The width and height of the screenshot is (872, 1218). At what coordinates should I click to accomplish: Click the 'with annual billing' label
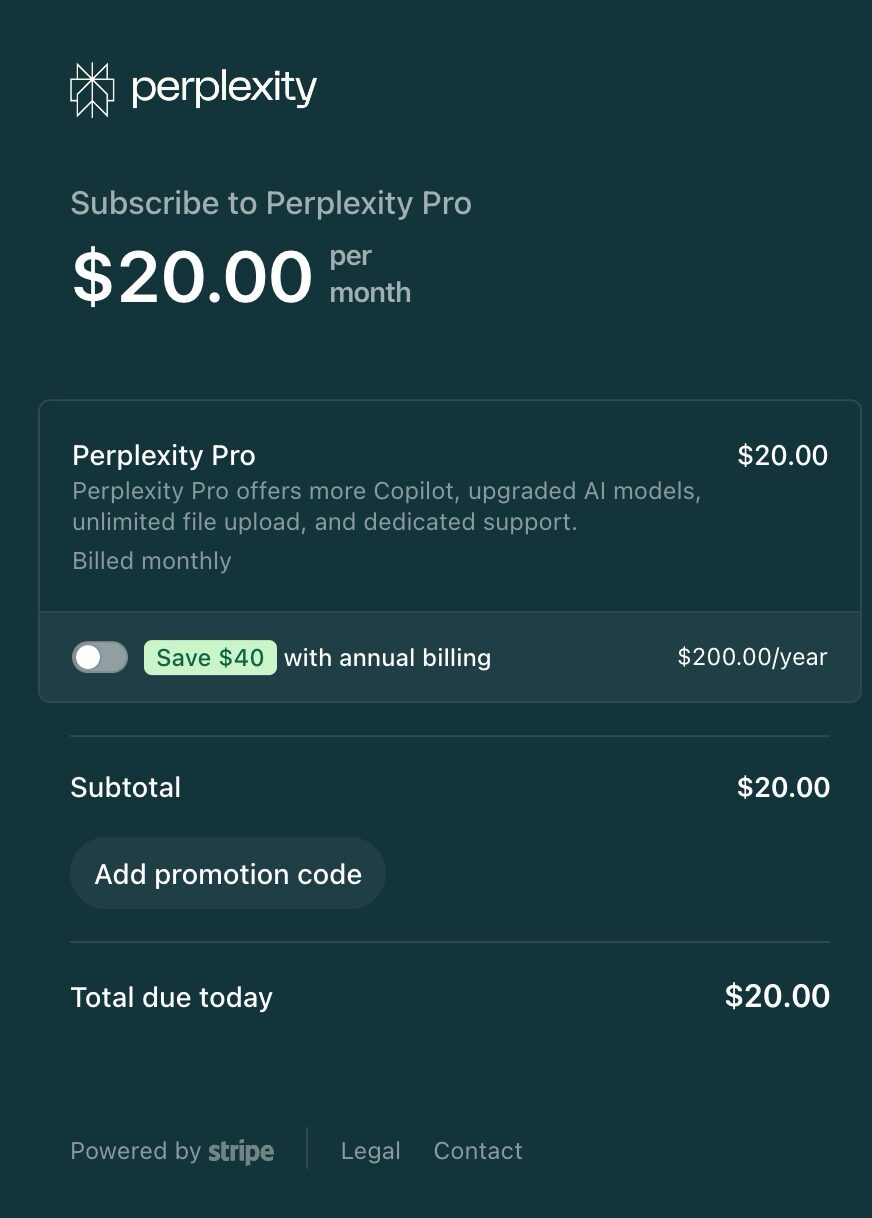coord(388,657)
